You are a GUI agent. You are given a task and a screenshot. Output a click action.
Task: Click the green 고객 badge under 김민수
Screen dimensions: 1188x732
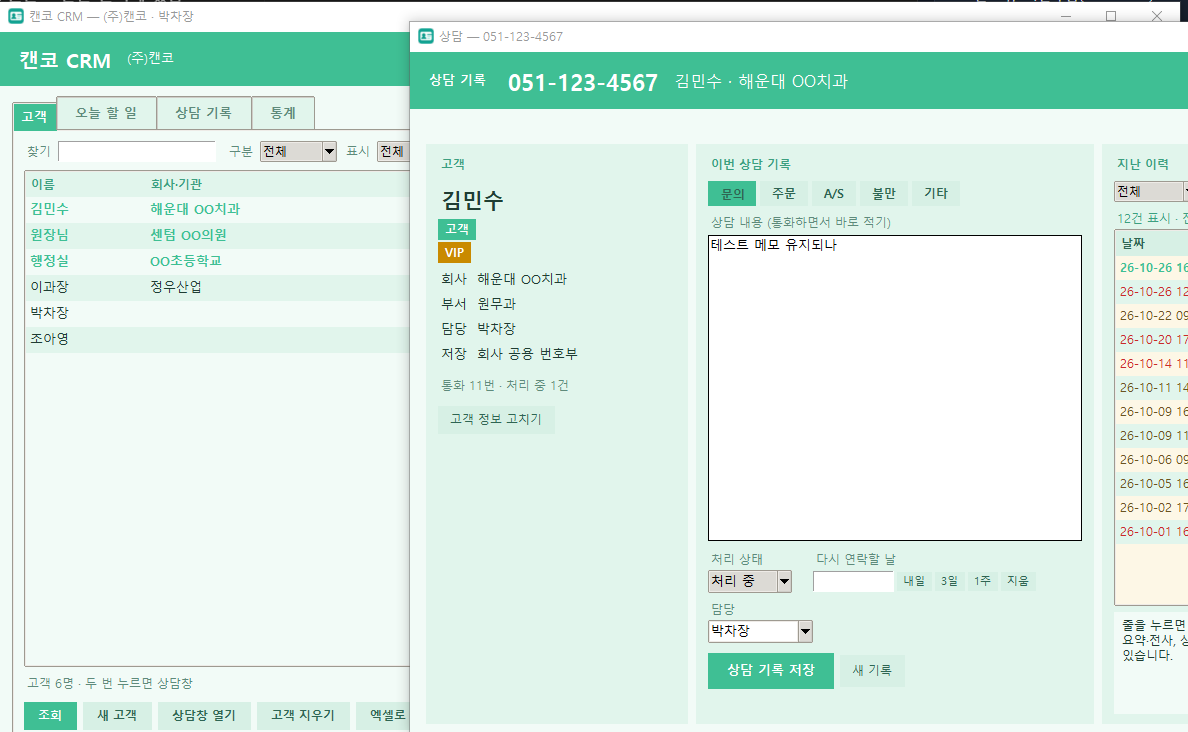[x=457, y=229]
